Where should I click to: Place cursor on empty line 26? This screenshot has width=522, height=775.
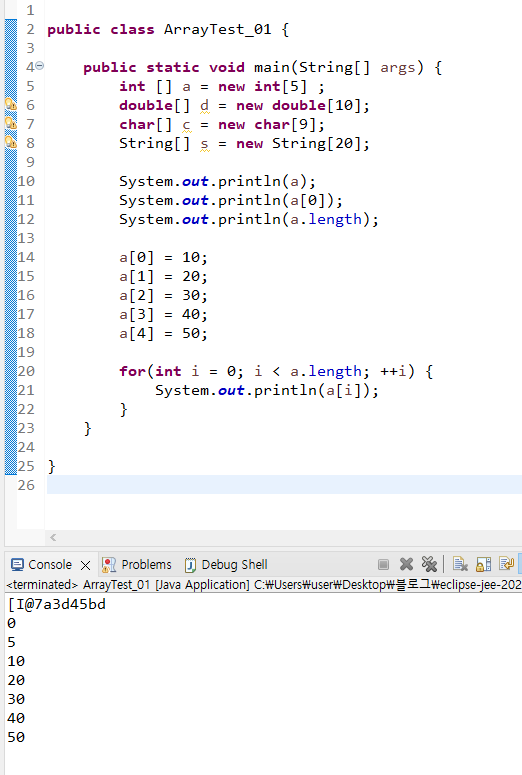click(284, 485)
